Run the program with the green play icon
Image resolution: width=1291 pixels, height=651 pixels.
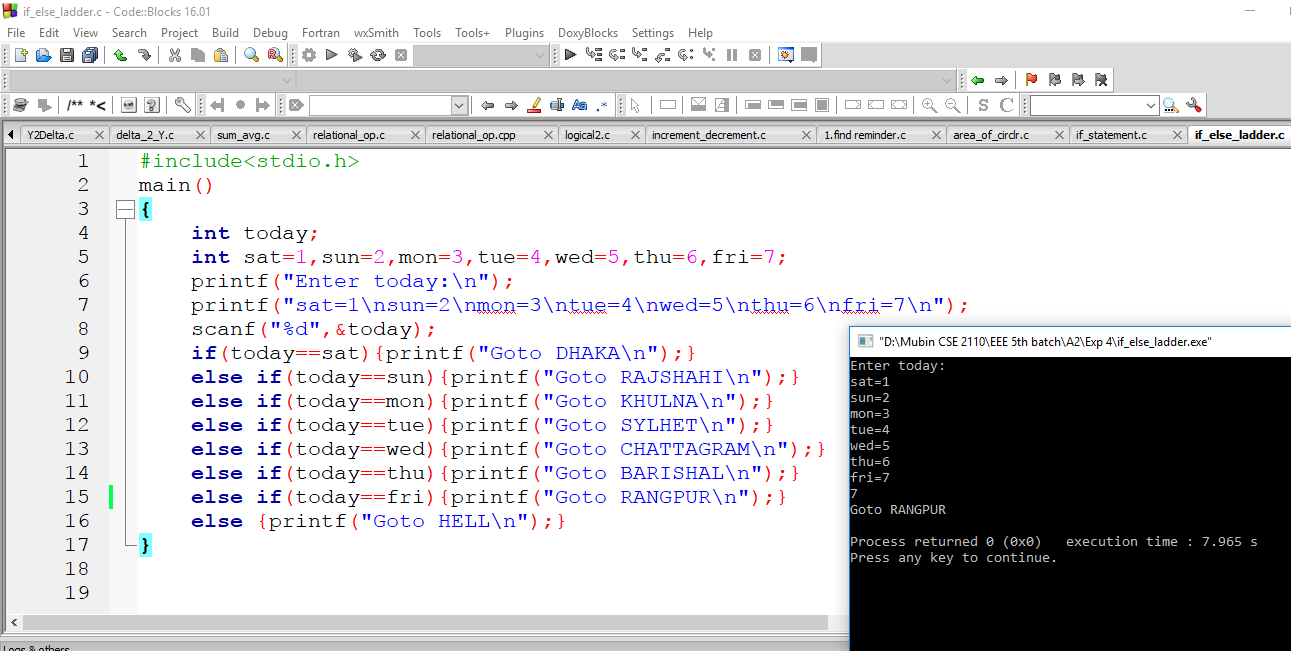pyautogui.click(x=331, y=55)
